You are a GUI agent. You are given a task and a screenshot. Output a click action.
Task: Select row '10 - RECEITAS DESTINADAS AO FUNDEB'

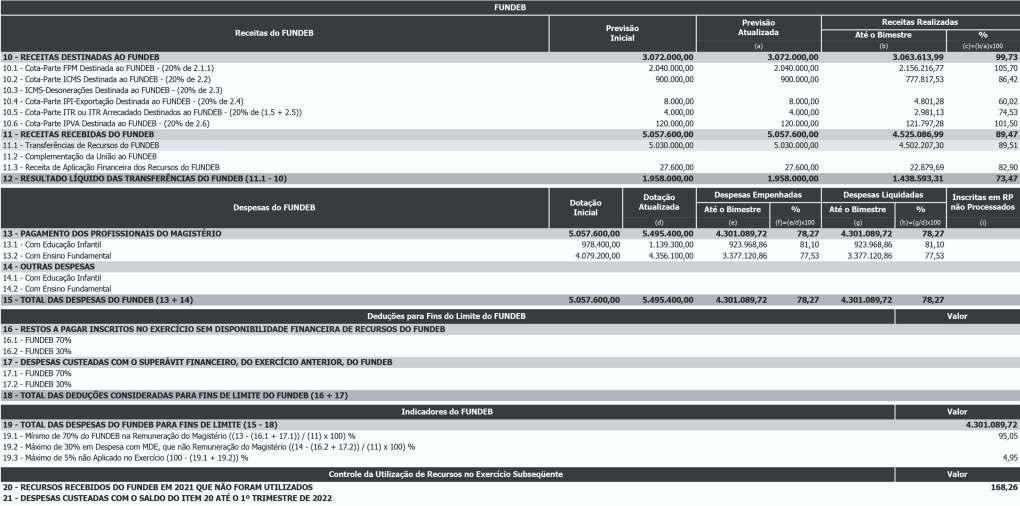click(x=510, y=57)
